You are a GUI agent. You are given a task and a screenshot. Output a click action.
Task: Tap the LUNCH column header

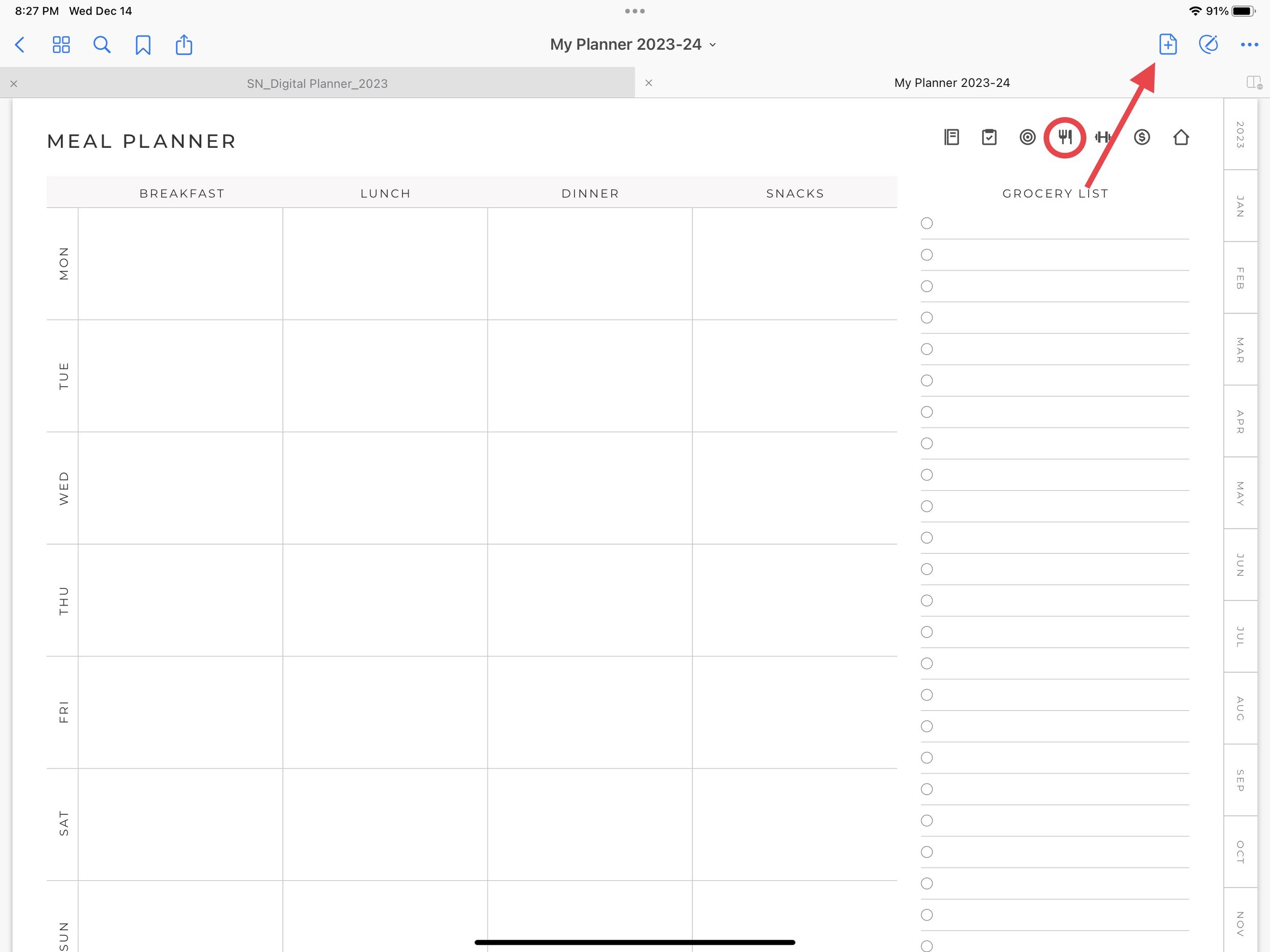385,194
